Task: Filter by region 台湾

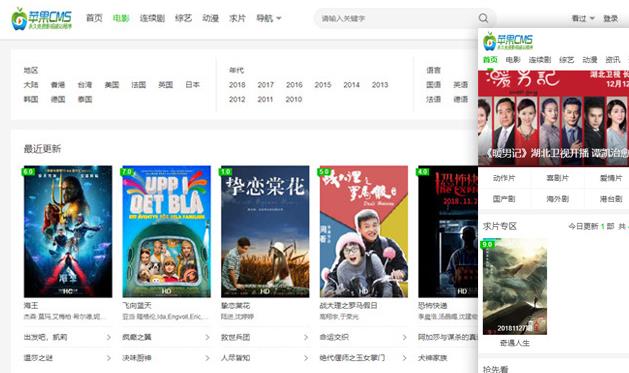Action: [85, 85]
